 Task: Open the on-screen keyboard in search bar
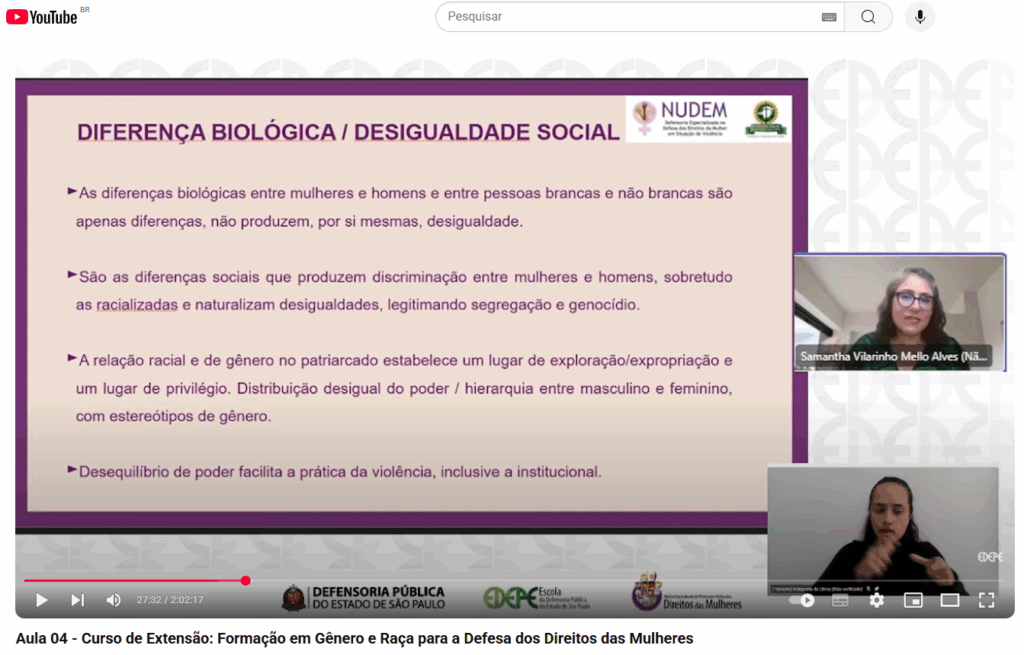829,17
